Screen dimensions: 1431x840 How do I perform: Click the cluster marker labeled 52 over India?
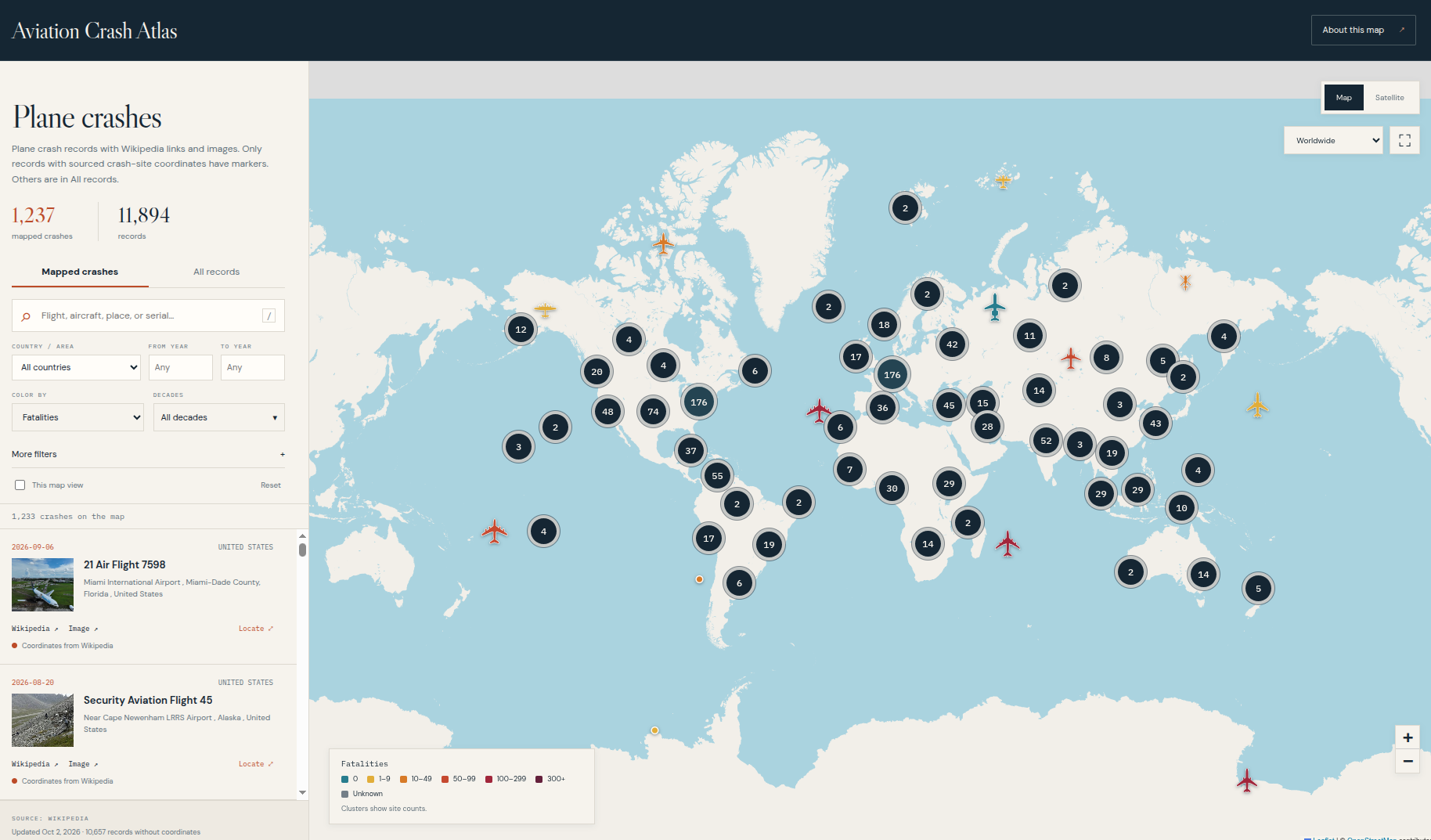tap(1046, 441)
